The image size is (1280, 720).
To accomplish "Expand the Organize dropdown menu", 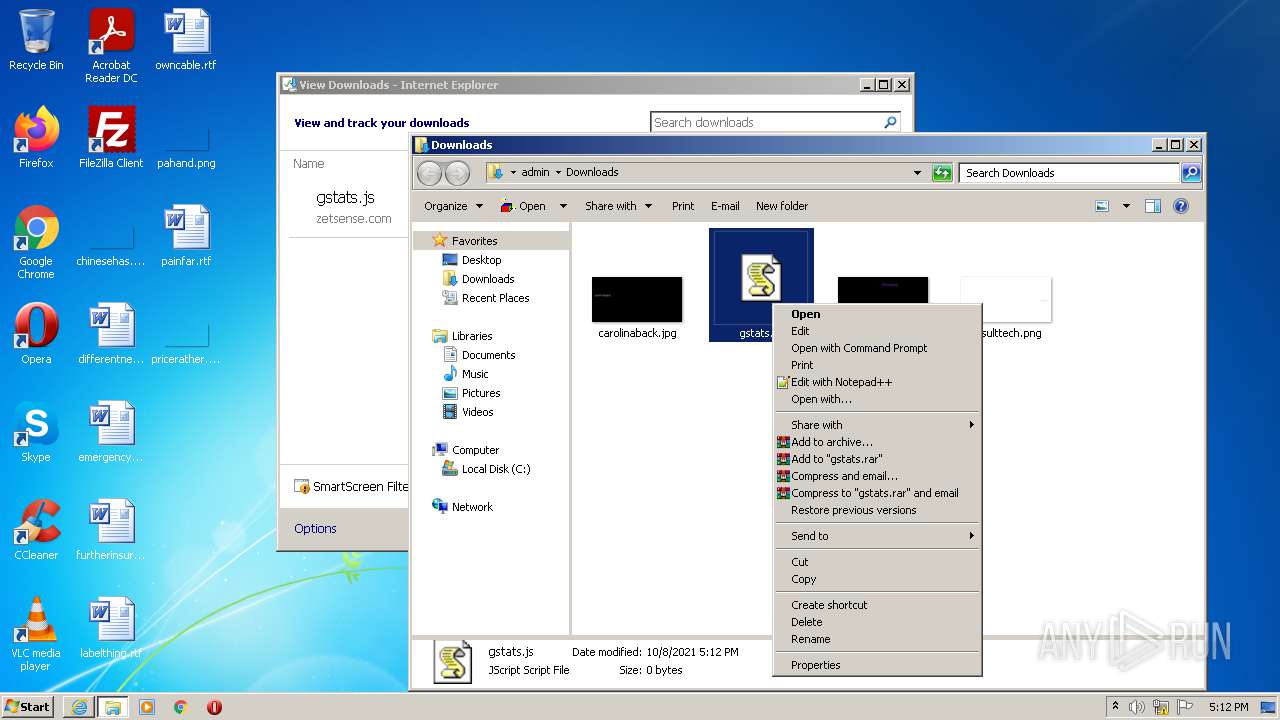I will pyautogui.click(x=453, y=206).
